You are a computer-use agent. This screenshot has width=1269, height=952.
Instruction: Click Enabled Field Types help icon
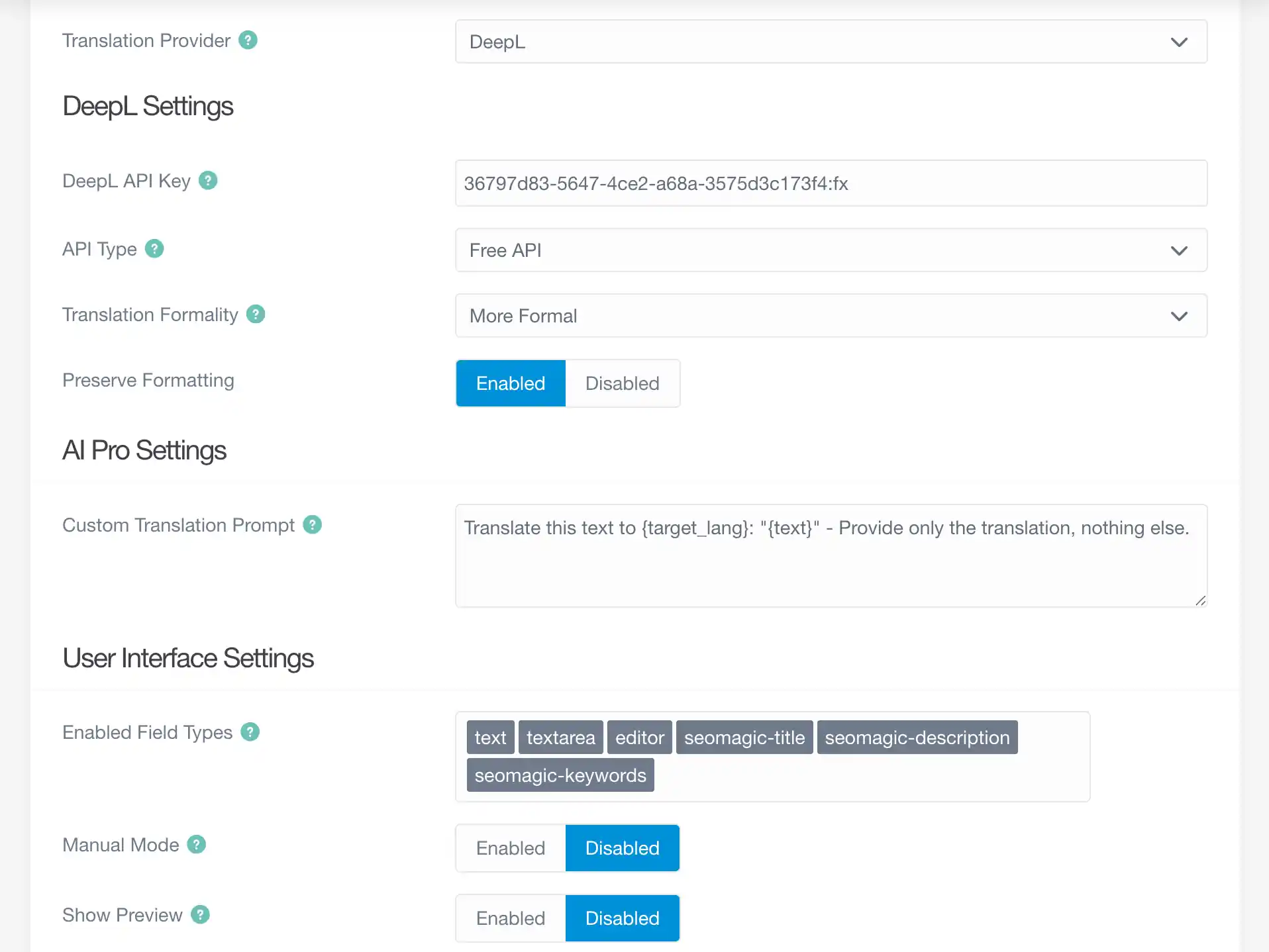[x=250, y=732]
